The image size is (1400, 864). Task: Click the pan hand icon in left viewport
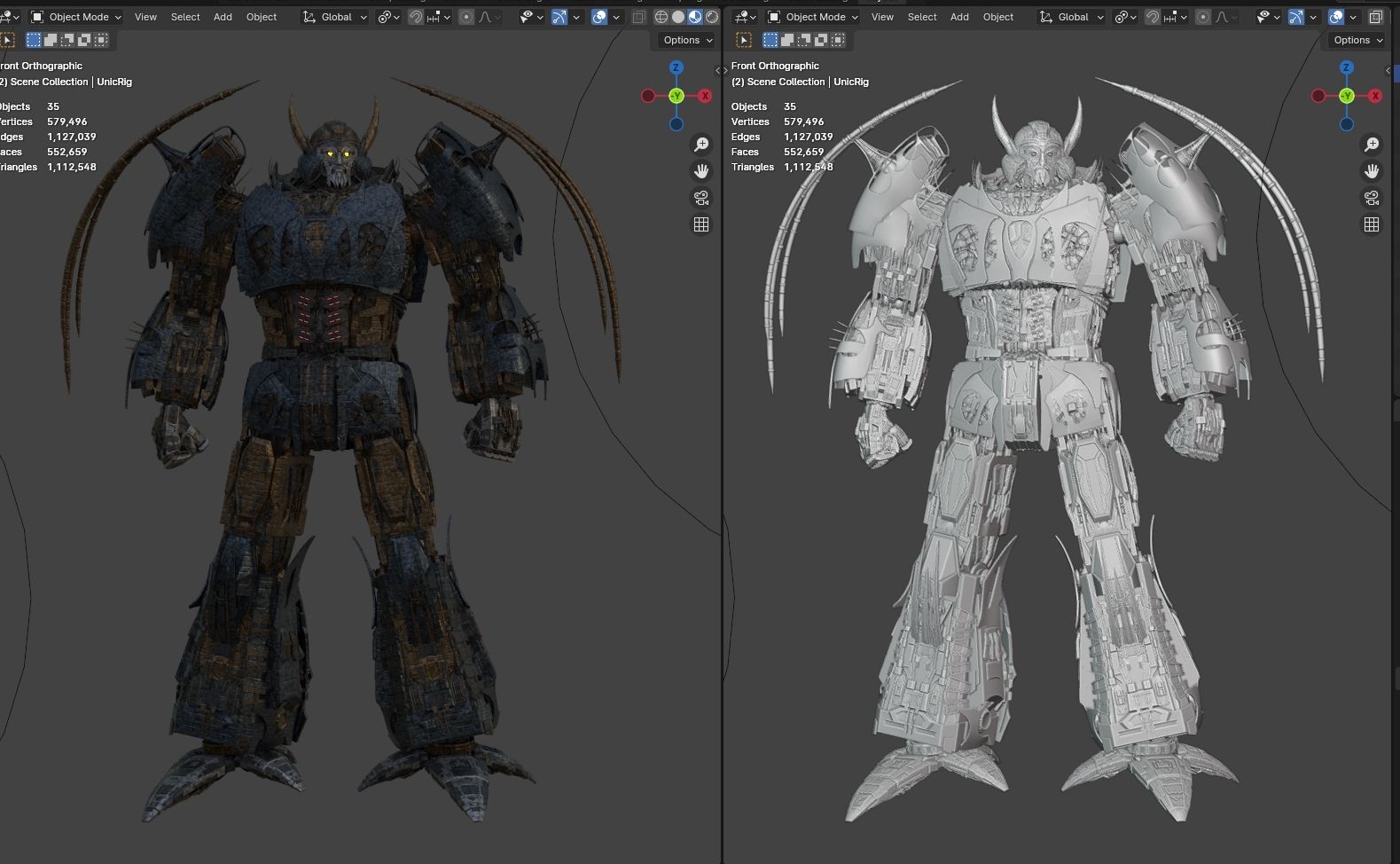[701, 171]
